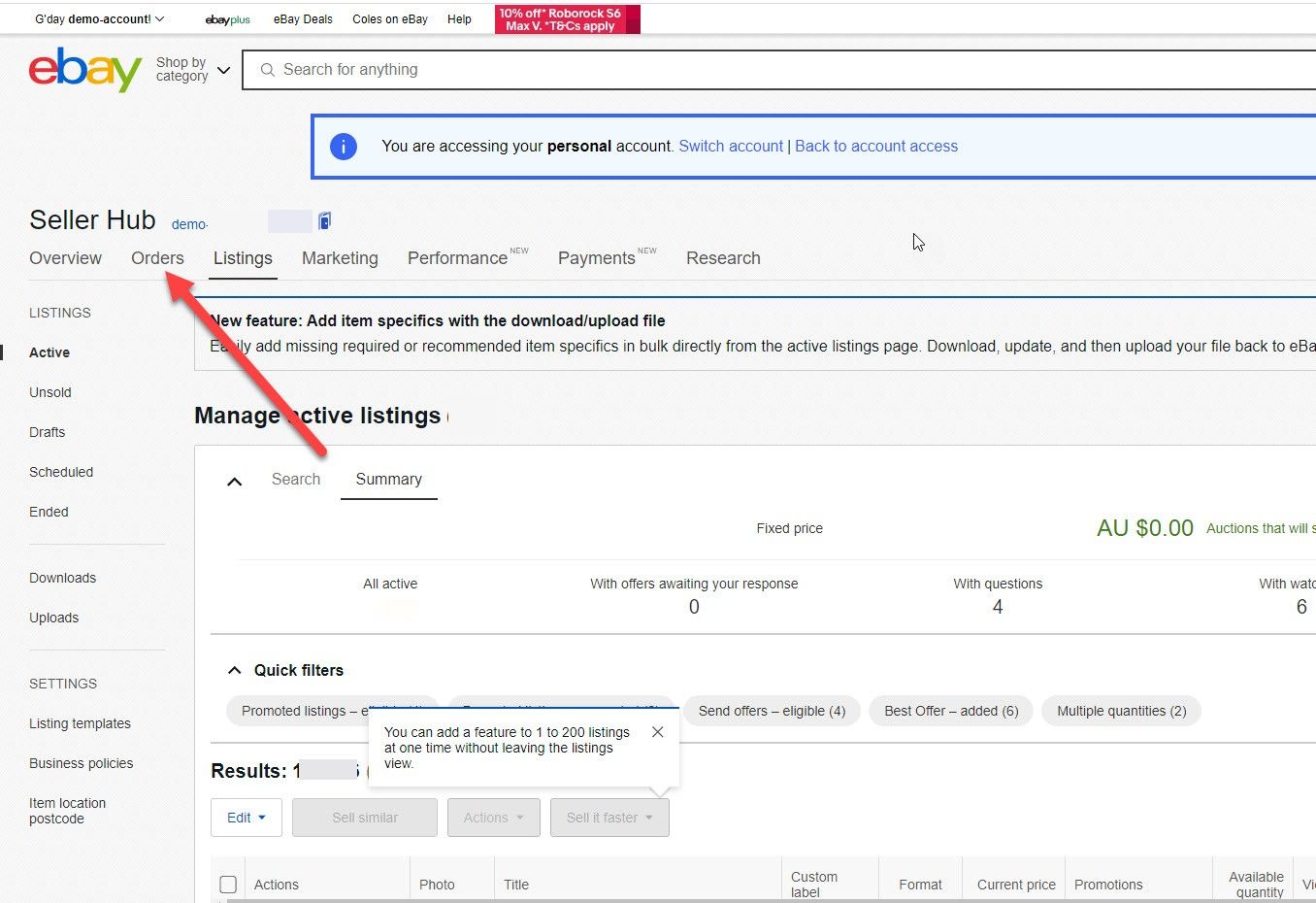Apply Best Offer – added (6) filter

tap(951, 711)
